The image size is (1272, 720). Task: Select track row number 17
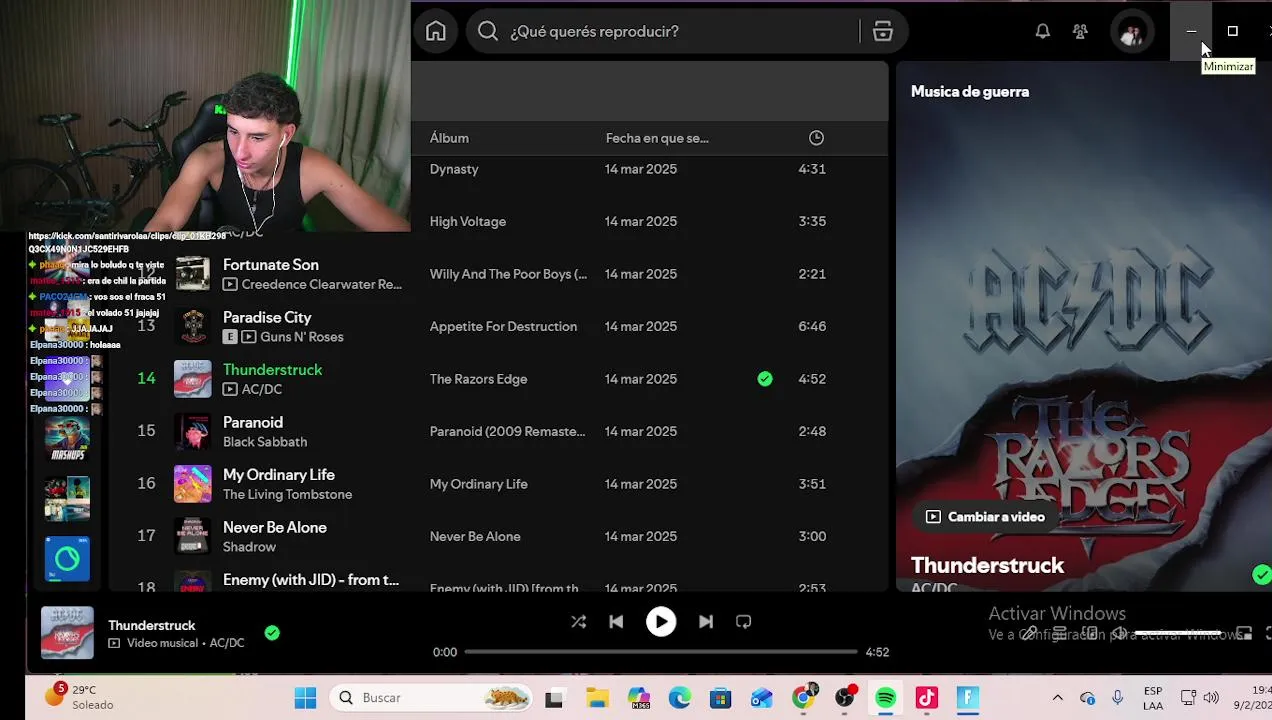point(146,536)
